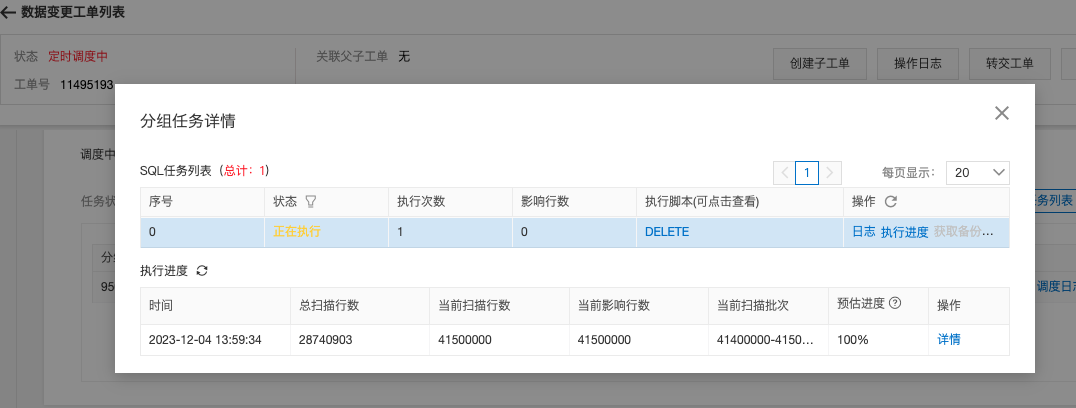1076x408 pixels.
Task: Filter tasks with the 状态 funnel icon
Action: [x=311, y=202]
